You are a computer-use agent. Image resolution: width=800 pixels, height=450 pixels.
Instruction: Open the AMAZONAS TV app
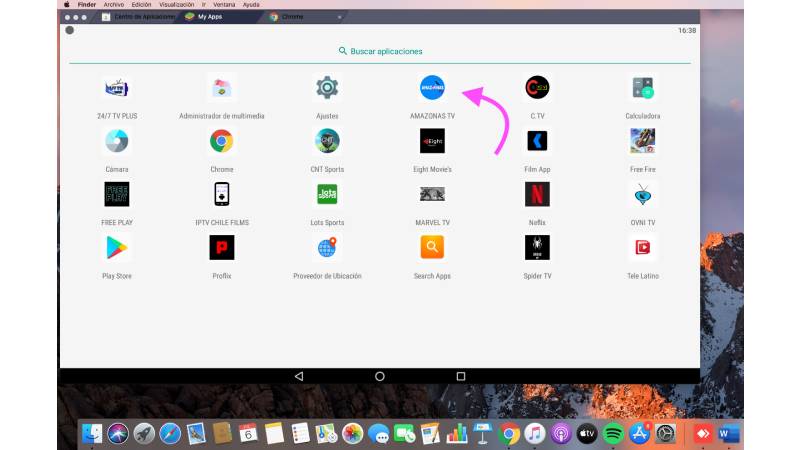coord(432,89)
